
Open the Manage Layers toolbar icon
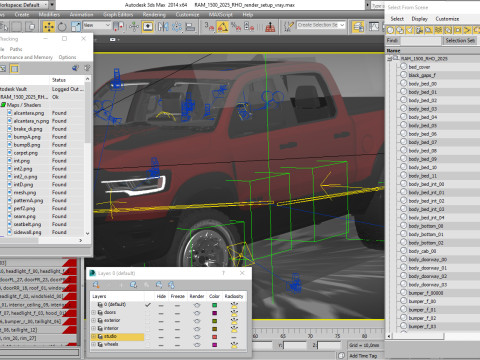[358, 26]
